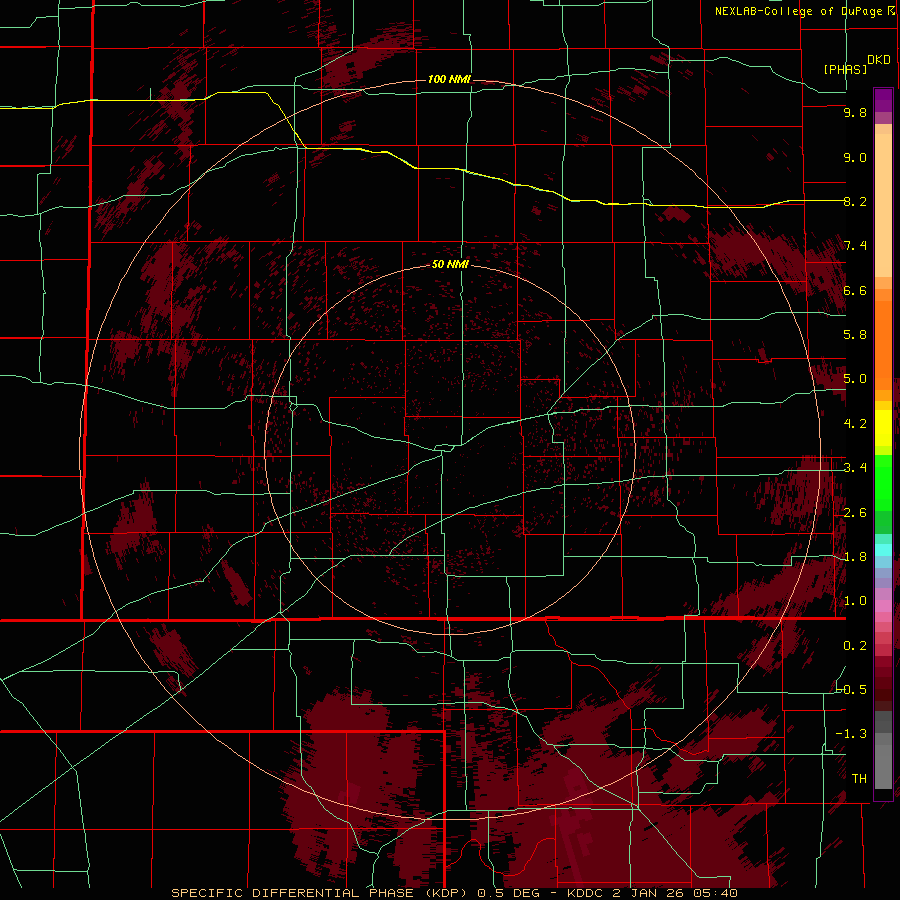The image size is (900, 900).
Task: Click the pink segment of the color bar
Action: coord(883,606)
